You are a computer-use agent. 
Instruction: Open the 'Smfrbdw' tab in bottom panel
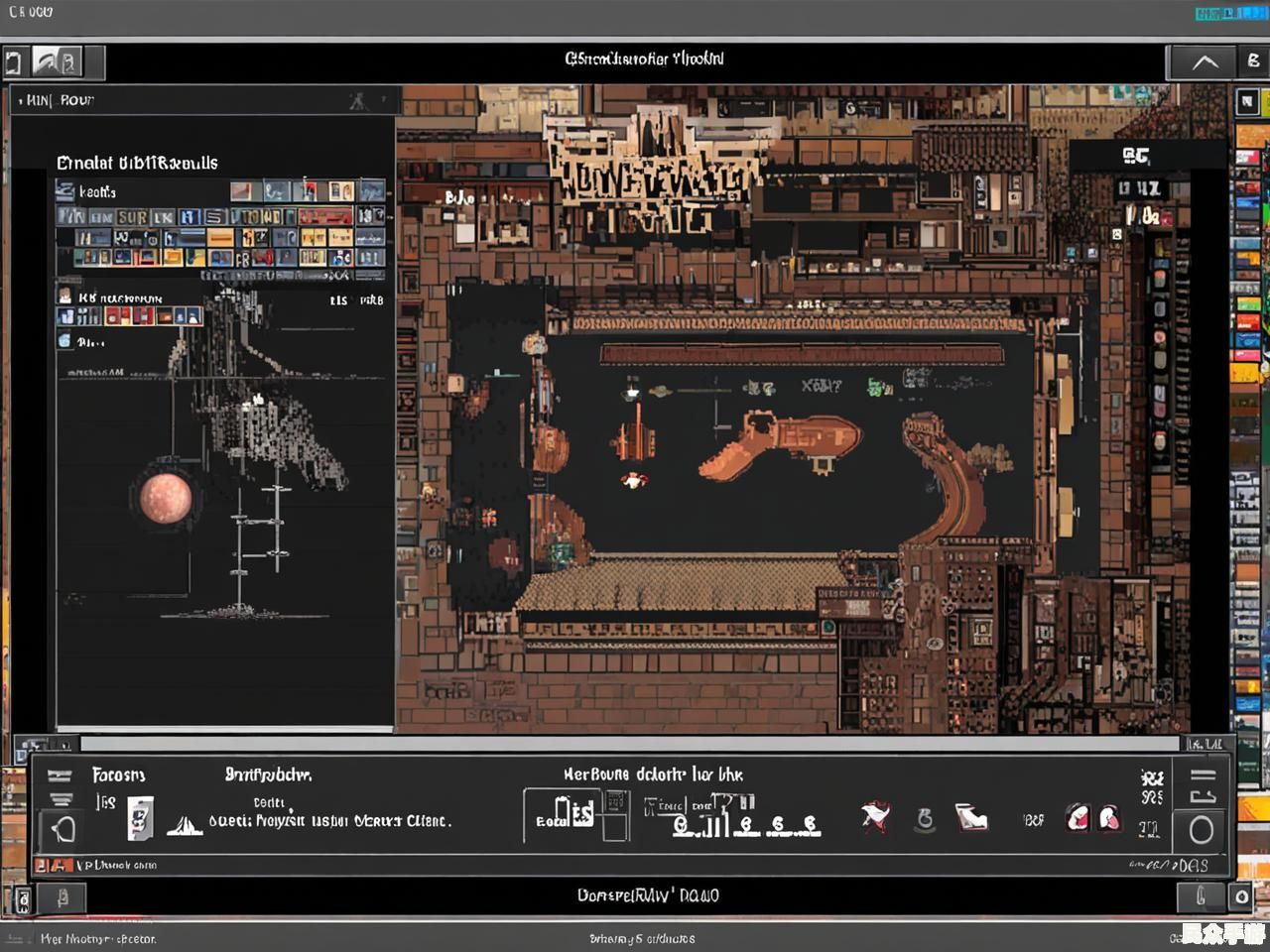point(268,774)
